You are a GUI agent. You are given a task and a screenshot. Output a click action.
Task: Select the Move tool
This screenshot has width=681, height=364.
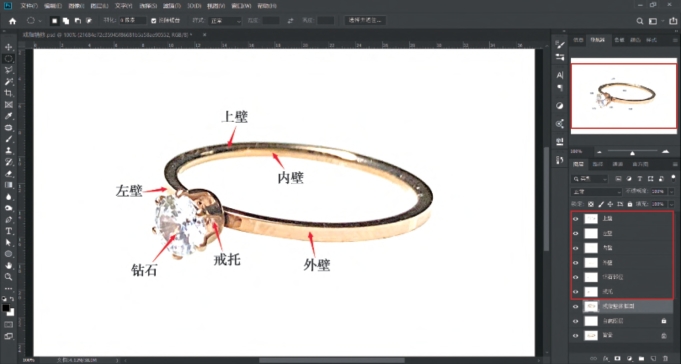click(8, 47)
